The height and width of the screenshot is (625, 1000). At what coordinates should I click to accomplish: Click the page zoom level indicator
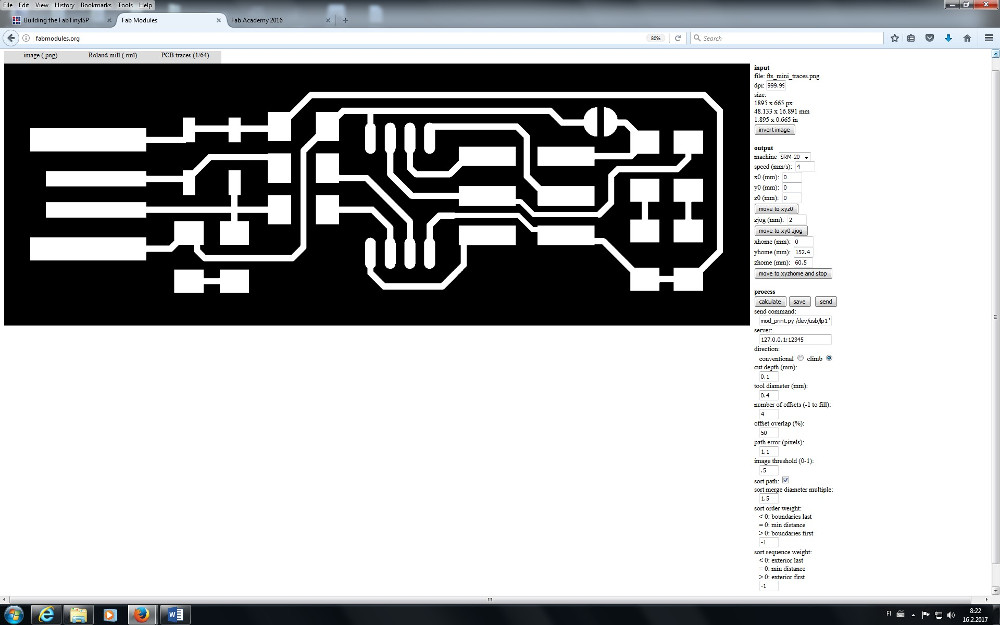tap(656, 38)
